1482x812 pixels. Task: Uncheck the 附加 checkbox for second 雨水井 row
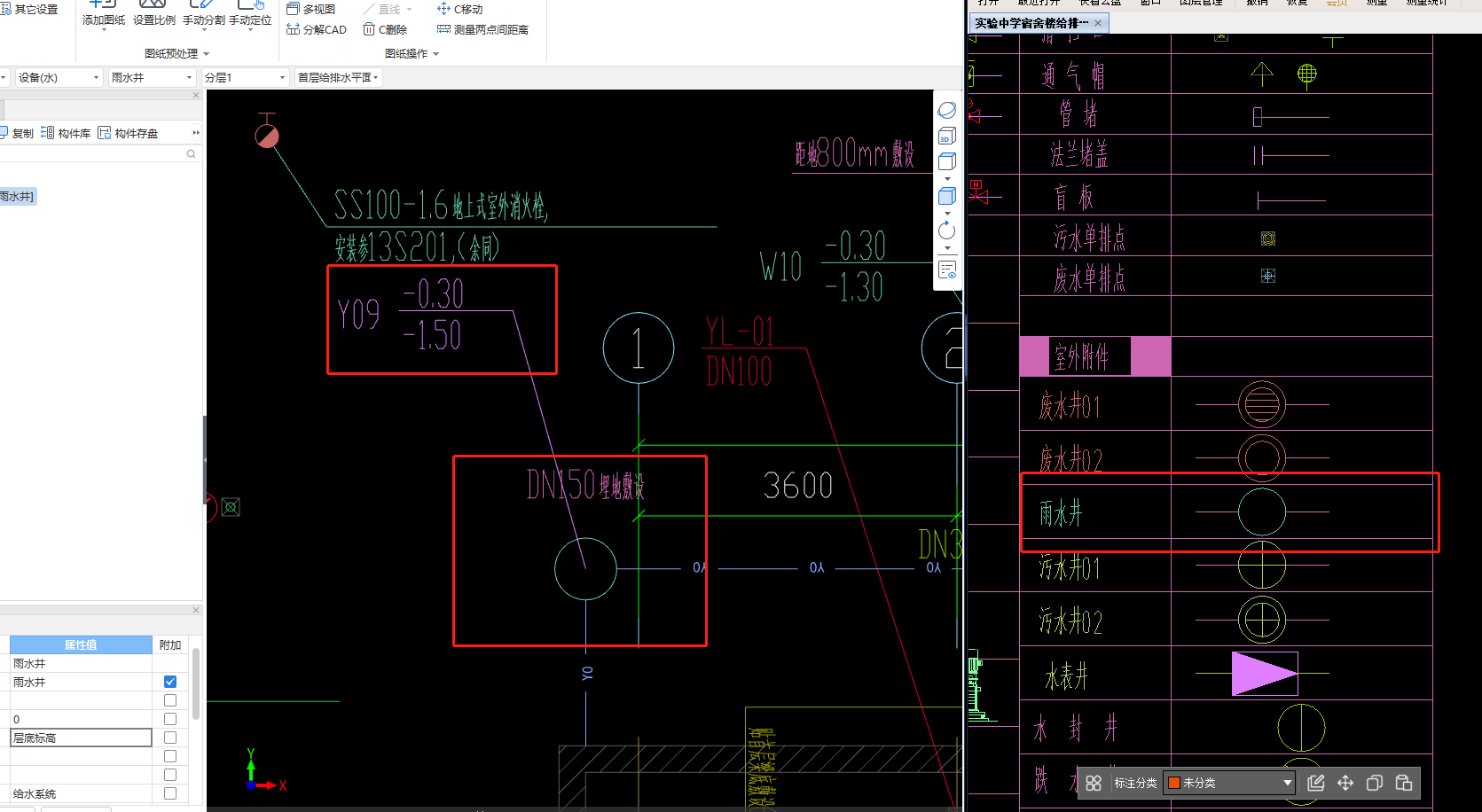click(170, 682)
